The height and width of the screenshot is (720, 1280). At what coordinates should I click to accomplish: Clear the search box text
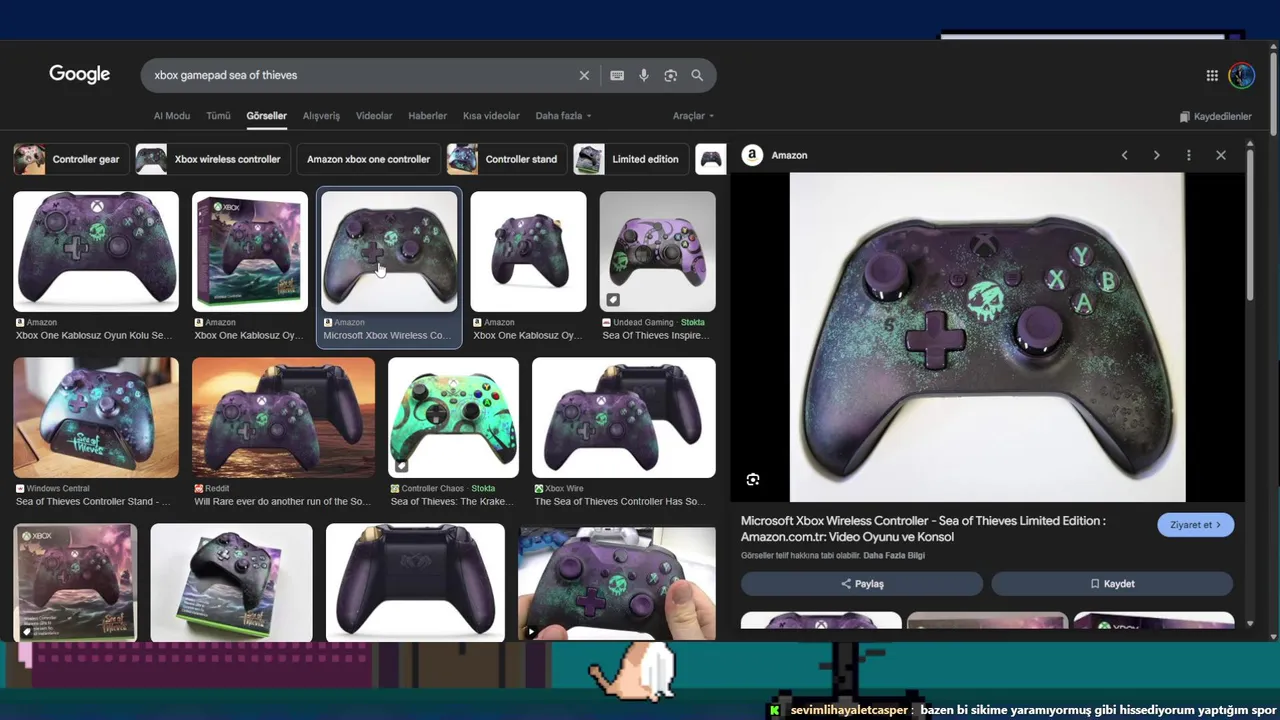(x=584, y=75)
